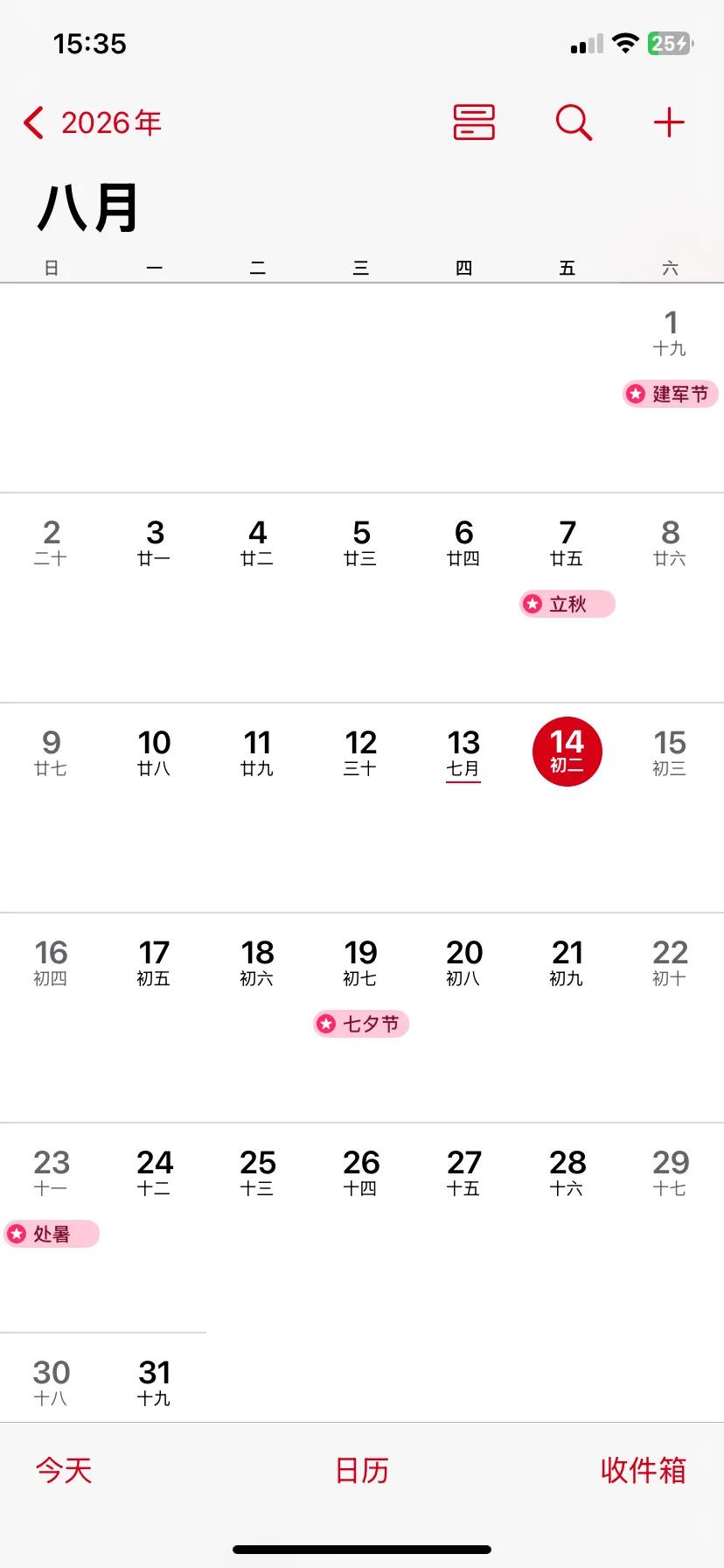Select Sunday August 2

coord(51,542)
